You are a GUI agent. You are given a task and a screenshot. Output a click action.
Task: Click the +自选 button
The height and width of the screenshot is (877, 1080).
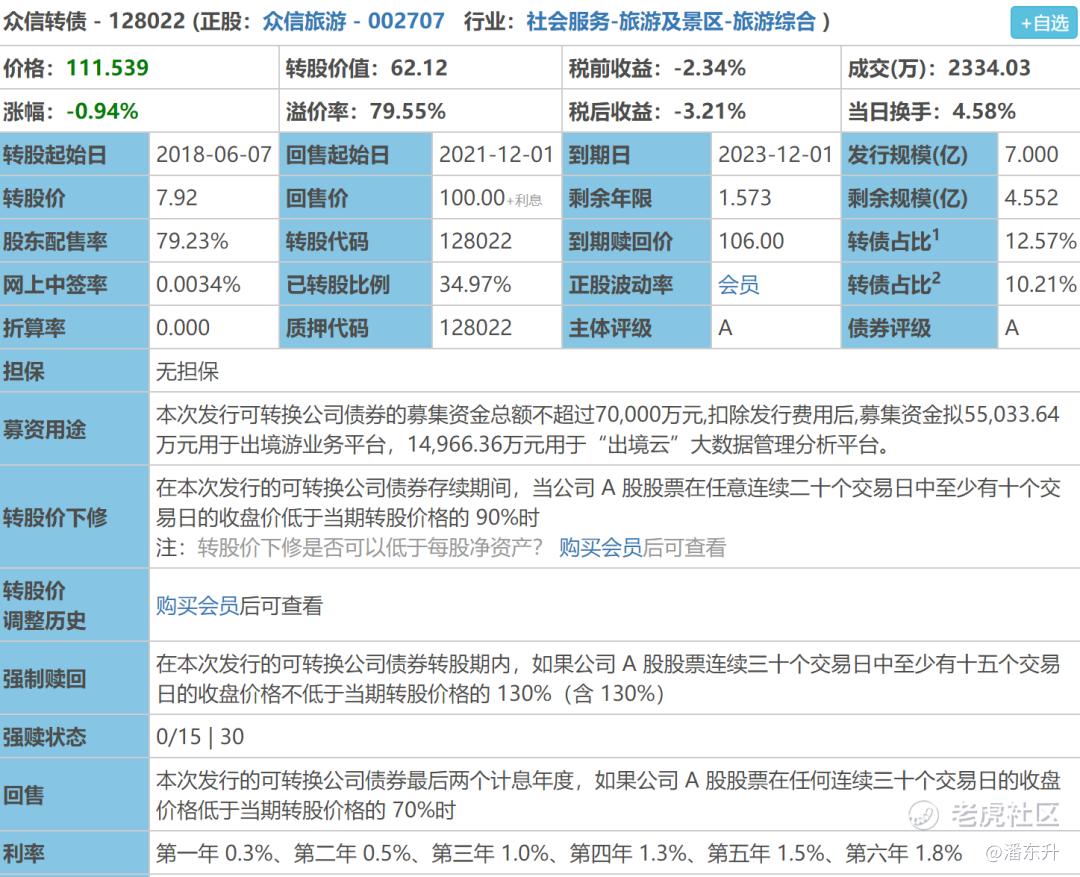coord(1043,23)
